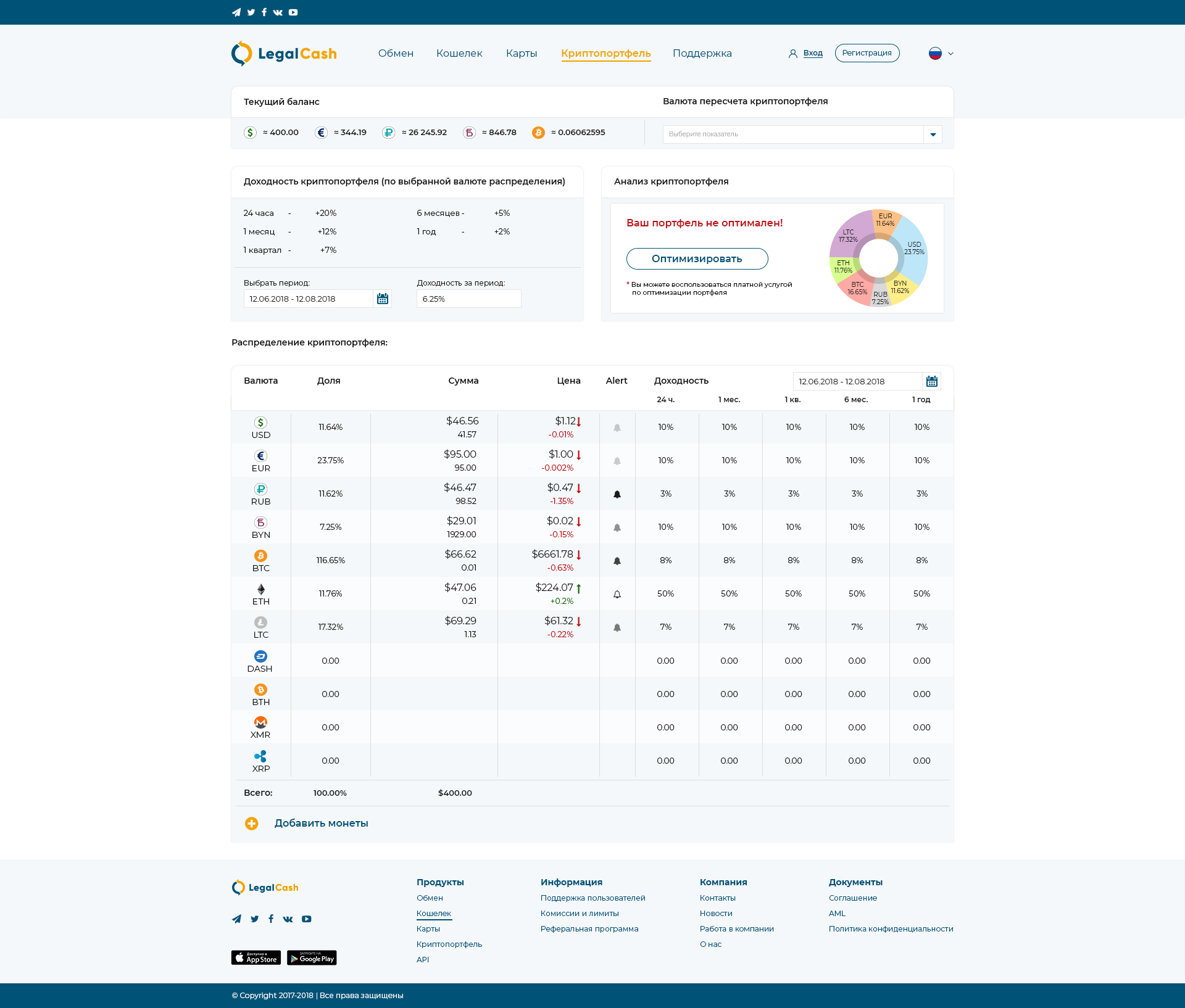Toggle the alert bell for RUB row
1185x1008 pixels.
(617, 494)
